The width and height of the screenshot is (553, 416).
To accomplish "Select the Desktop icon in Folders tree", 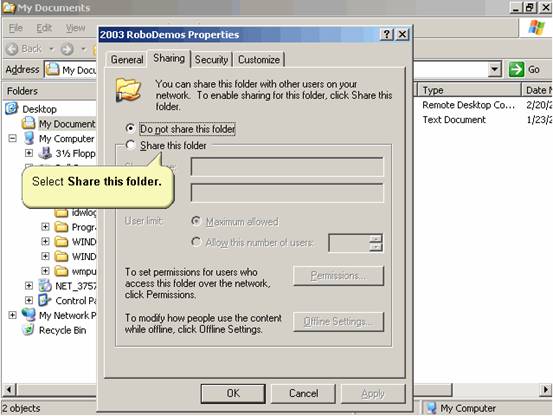I will point(12,108).
